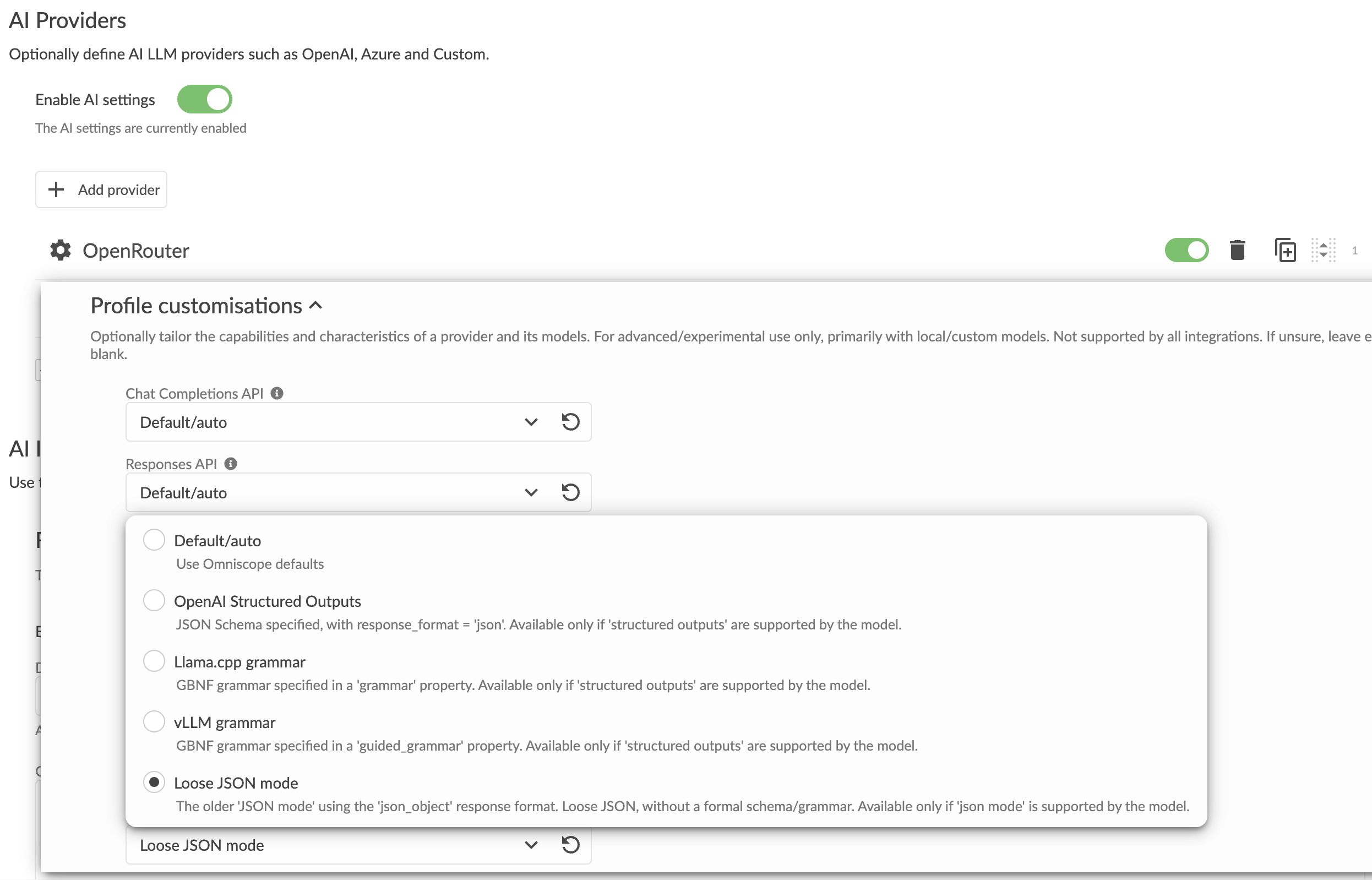Duplicate the OpenRouter provider
The image size is (1372, 880).
point(1284,250)
